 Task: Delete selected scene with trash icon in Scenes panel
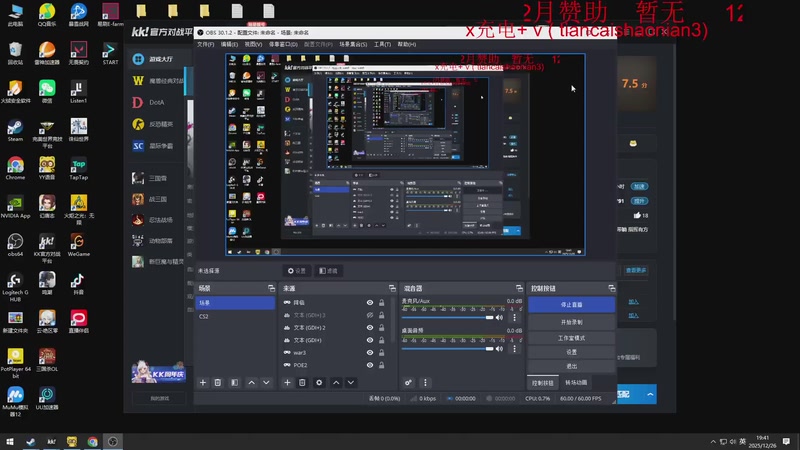[x=218, y=383]
